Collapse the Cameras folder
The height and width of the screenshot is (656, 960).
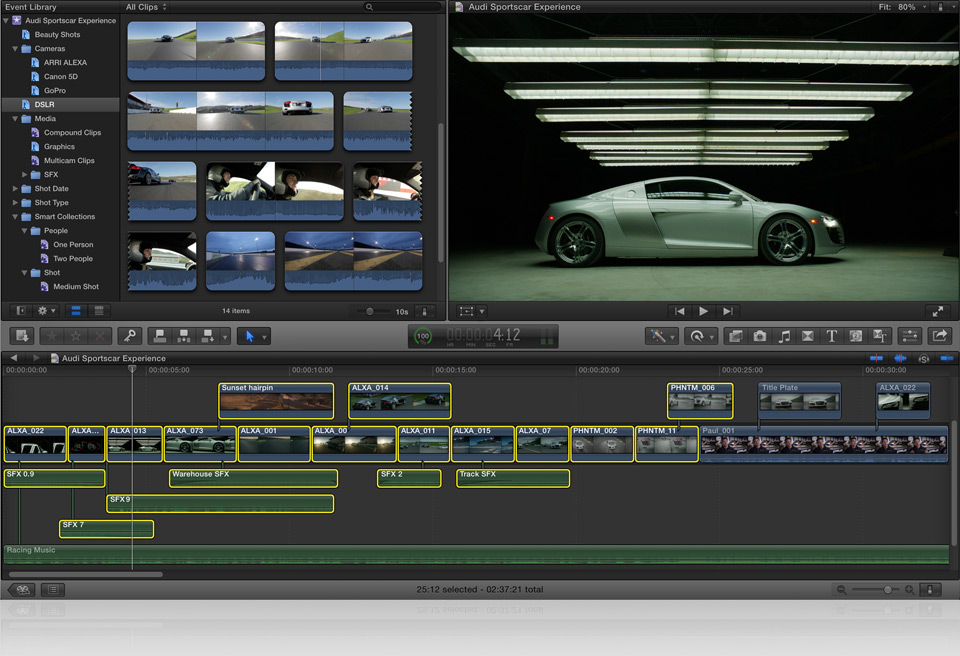click(x=15, y=48)
